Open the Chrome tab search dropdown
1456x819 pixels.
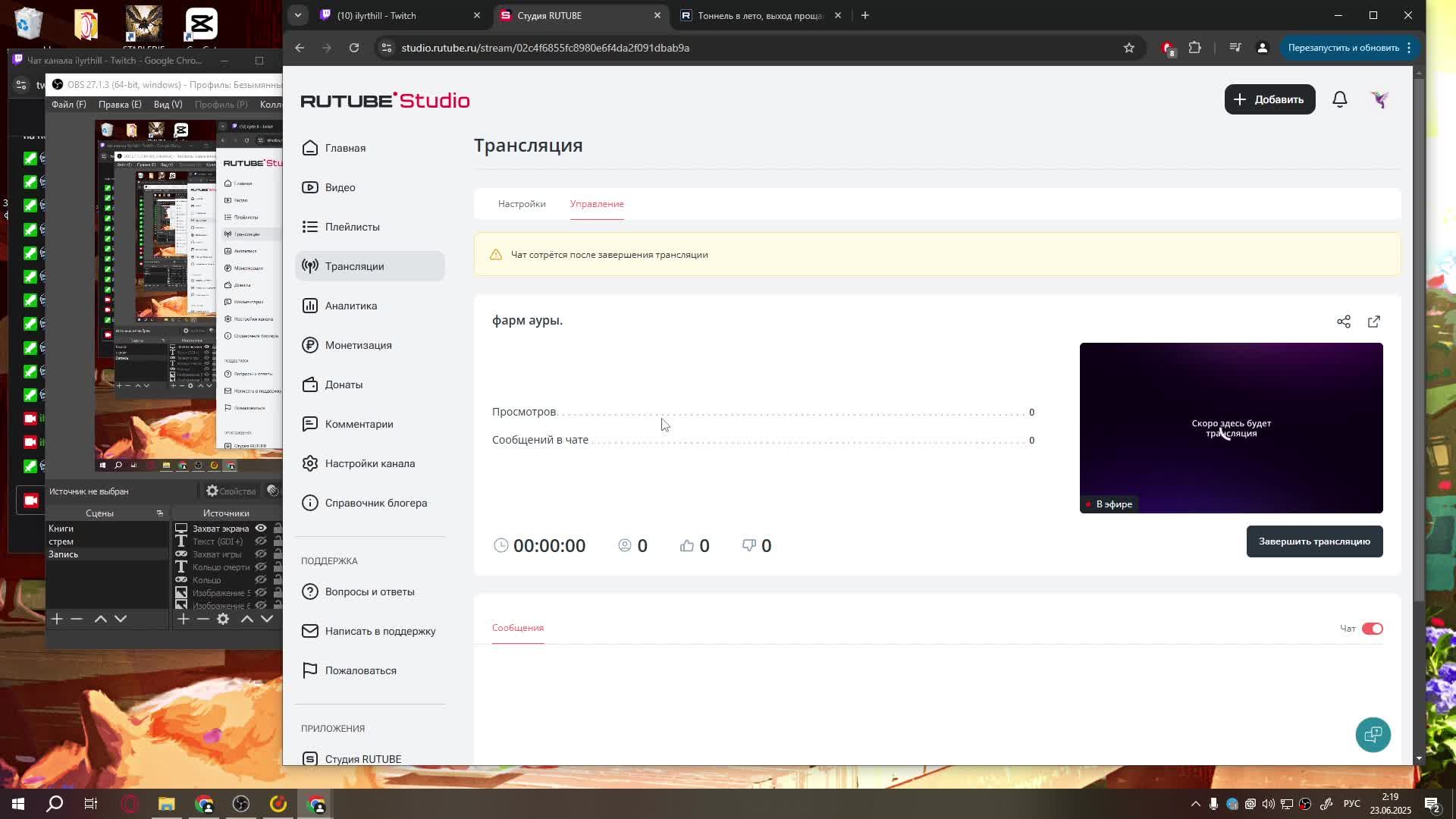point(298,15)
